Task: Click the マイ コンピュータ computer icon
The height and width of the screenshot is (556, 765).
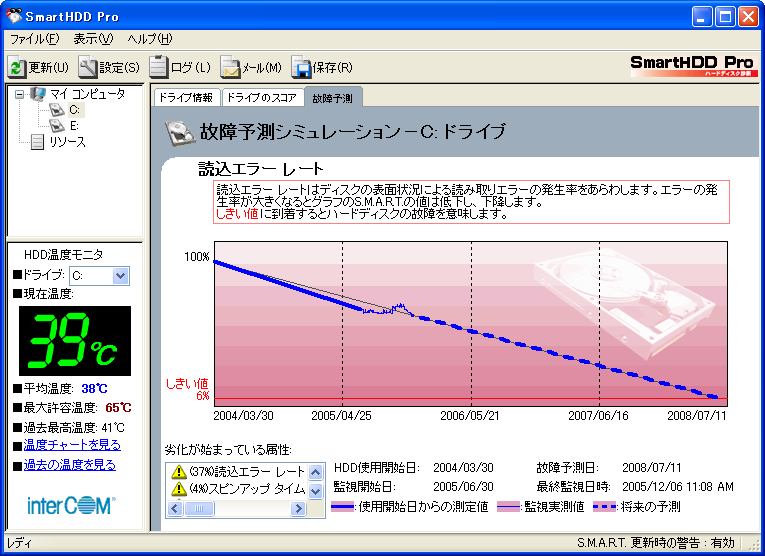Action: point(39,94)
